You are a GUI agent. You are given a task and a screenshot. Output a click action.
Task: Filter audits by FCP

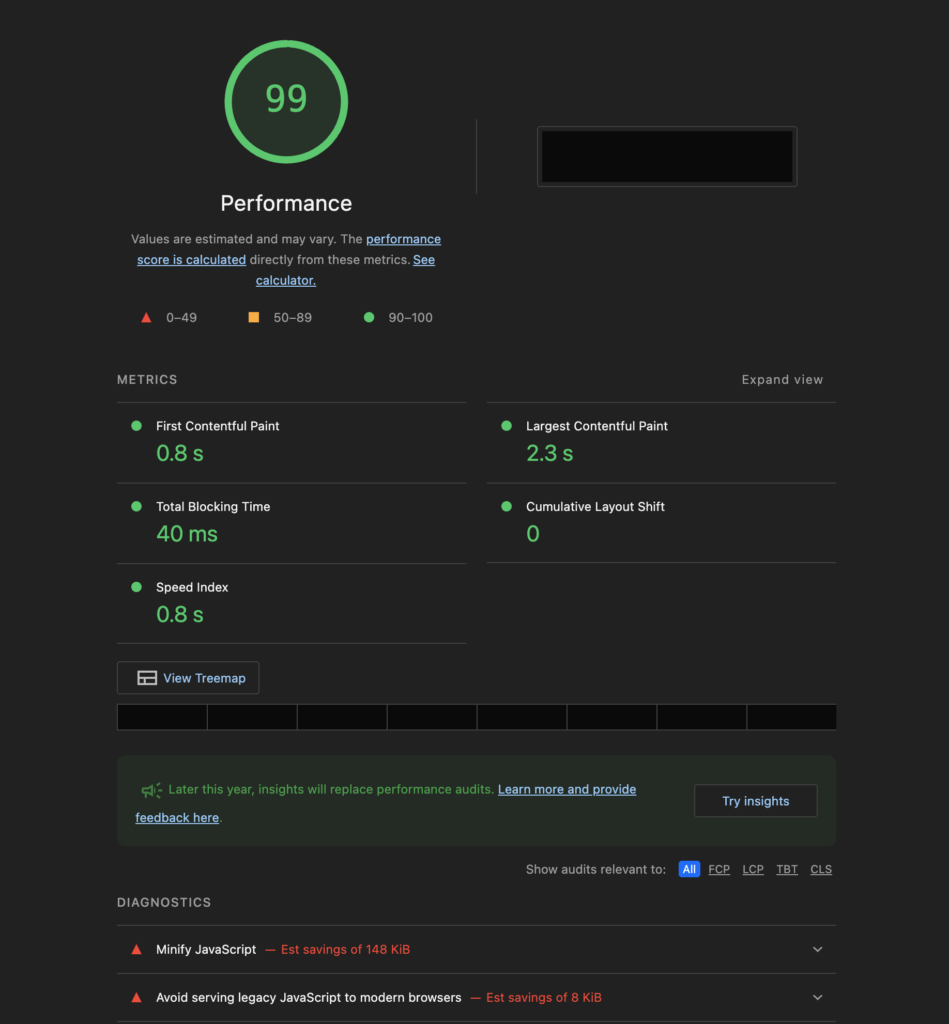[x=719, y=869]
